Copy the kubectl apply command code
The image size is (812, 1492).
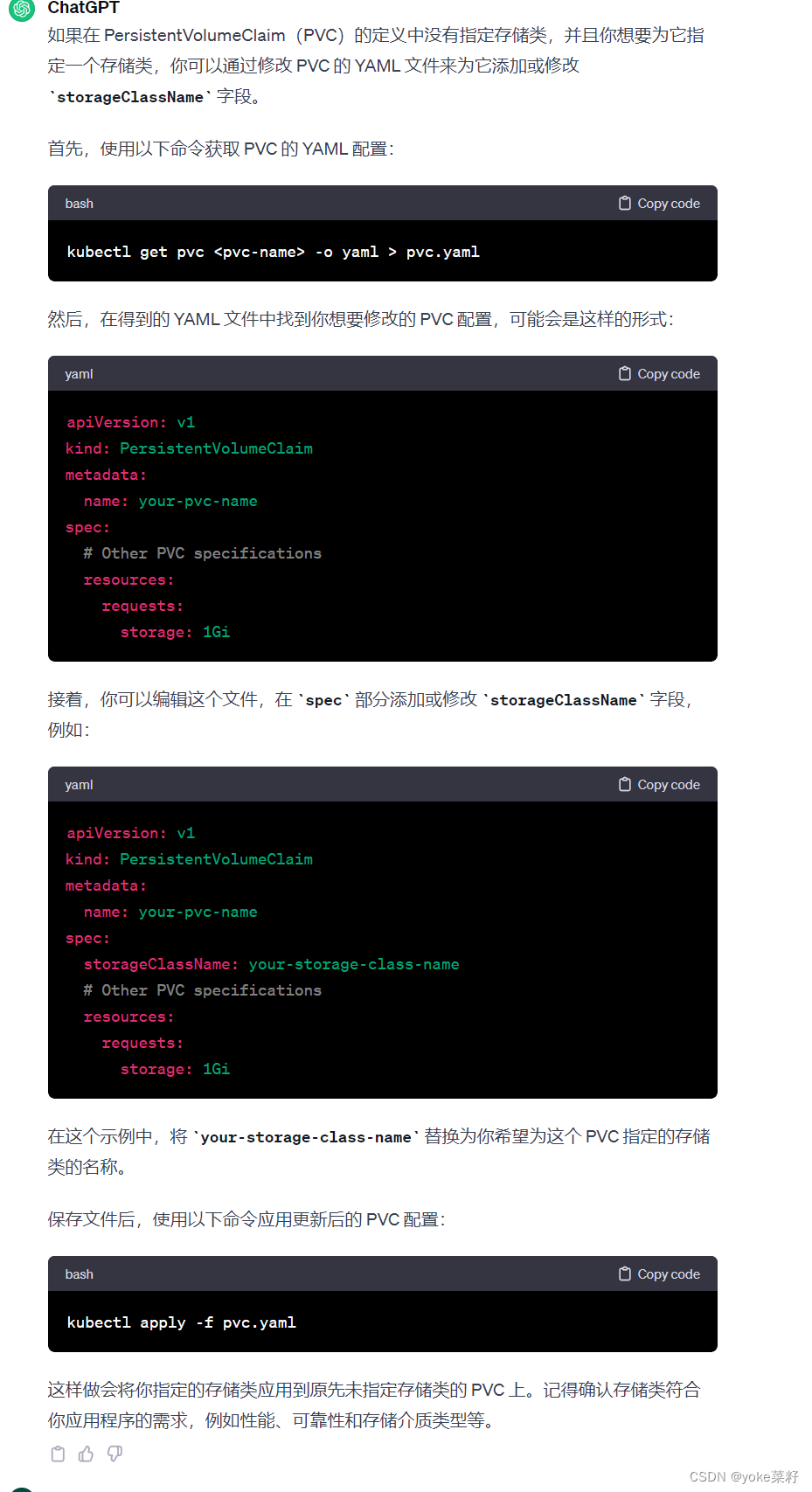pyautogui.click(x=659, y=1274)
